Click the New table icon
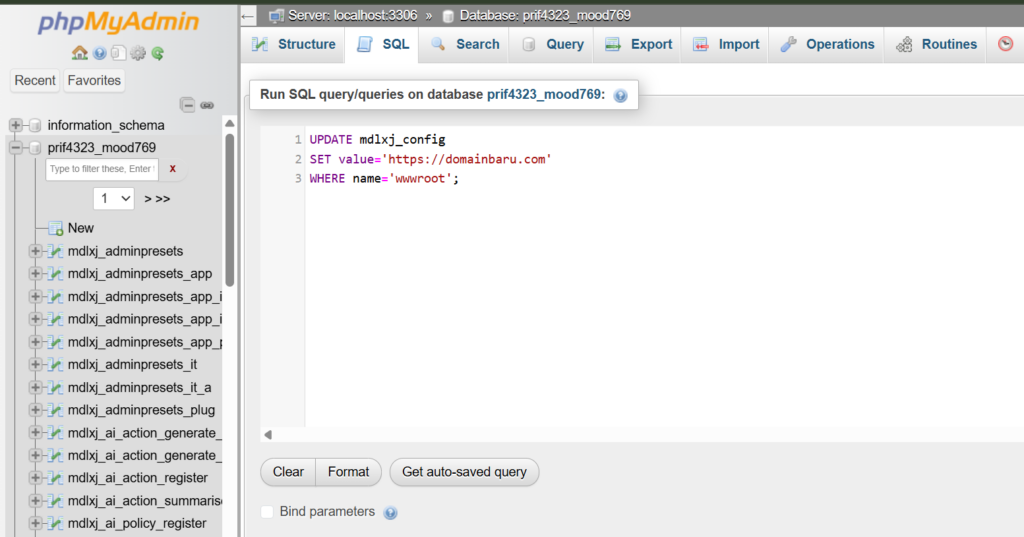This screenshot has height=537, width=1024. [x=56, y=228]
